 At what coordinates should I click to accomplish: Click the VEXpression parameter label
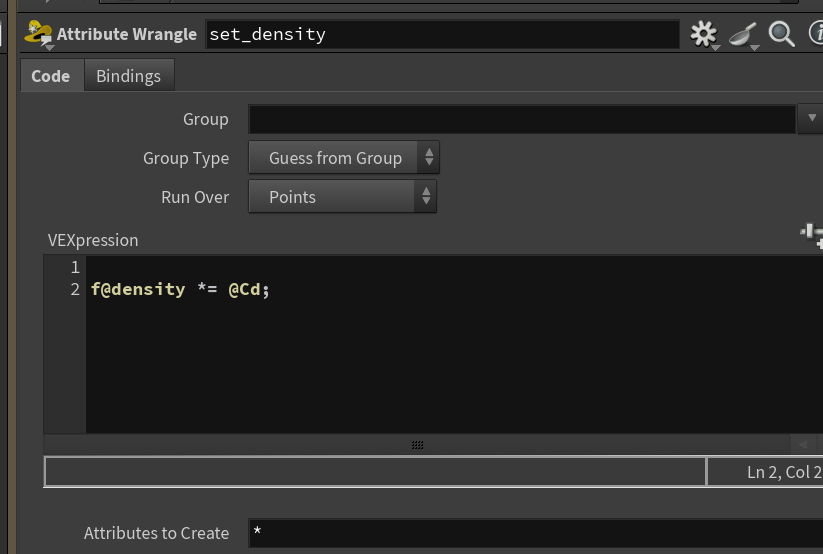(93, 240)
